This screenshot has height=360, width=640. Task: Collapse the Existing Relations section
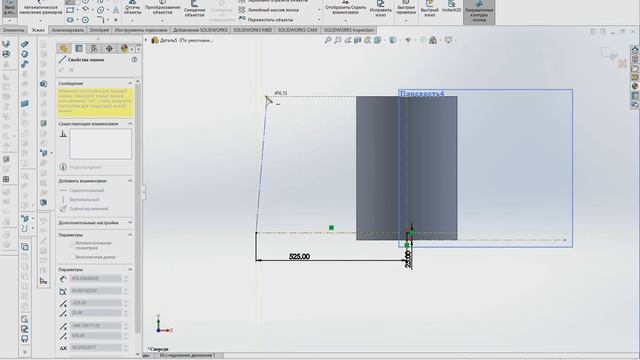click(130, 123)
